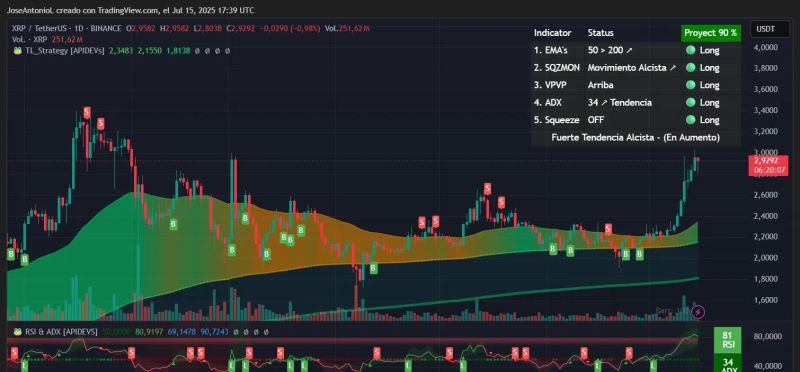Viewport: 800px width, 372px height.
Task: Click the Vol.251,62M value in header
Action: pyautogui.click(x=347, y=29)
